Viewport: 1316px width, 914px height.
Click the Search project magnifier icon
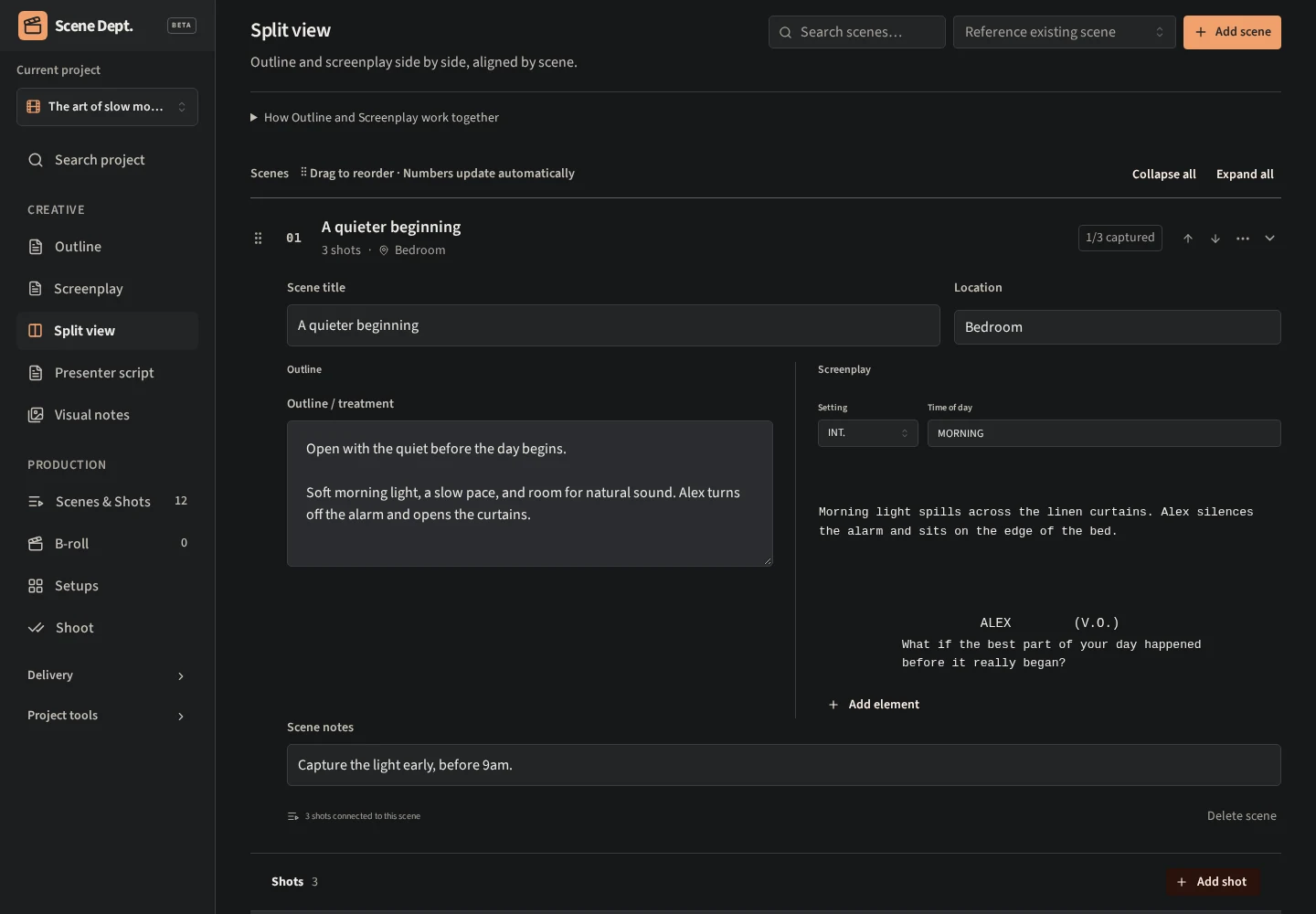coord(36,160)
